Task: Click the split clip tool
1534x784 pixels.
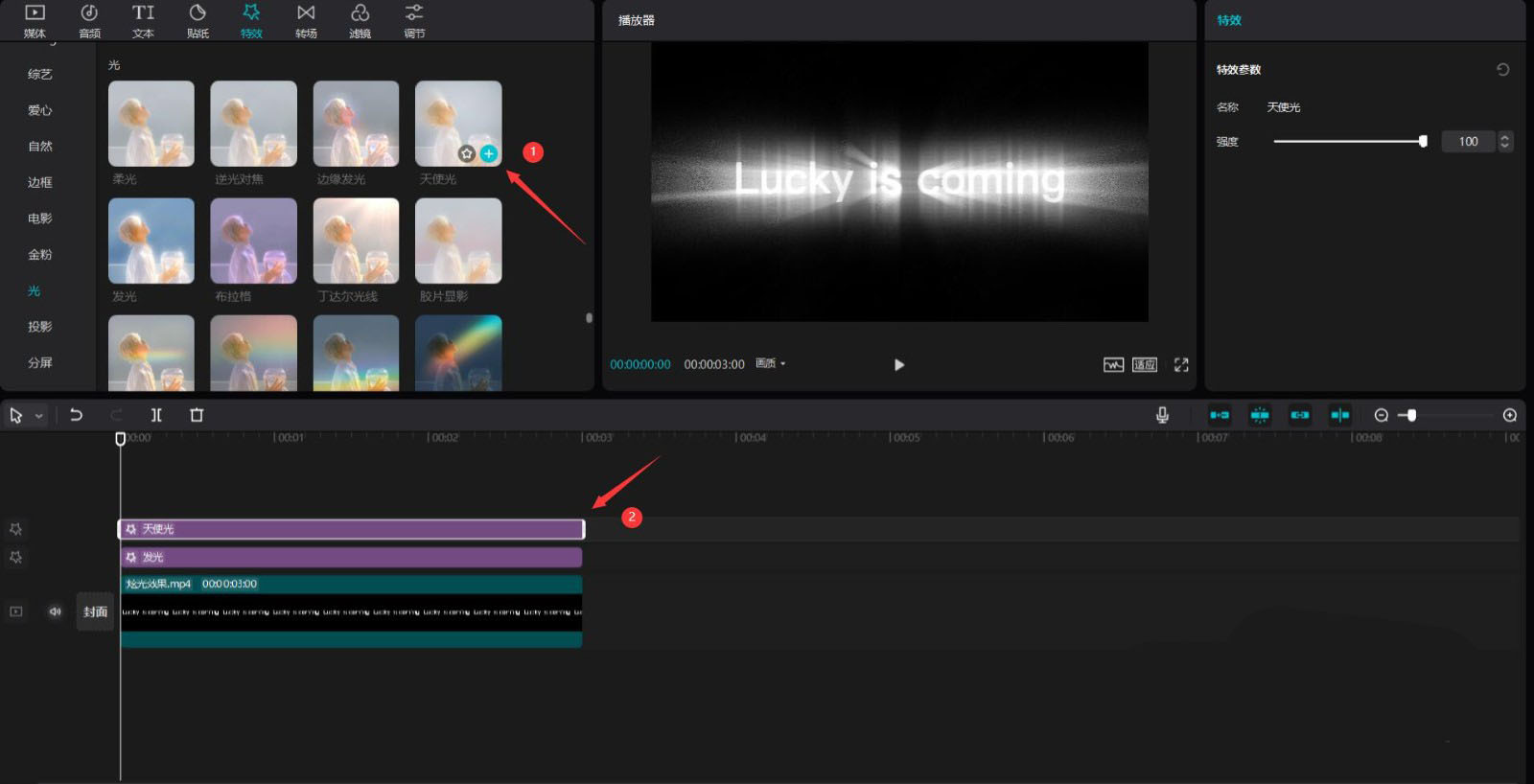Action: click(x=156, y=415)
